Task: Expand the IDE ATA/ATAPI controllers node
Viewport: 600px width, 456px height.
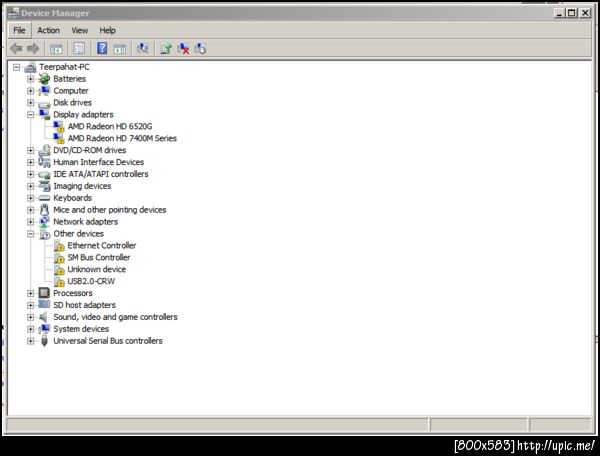Action: [31, 174]
